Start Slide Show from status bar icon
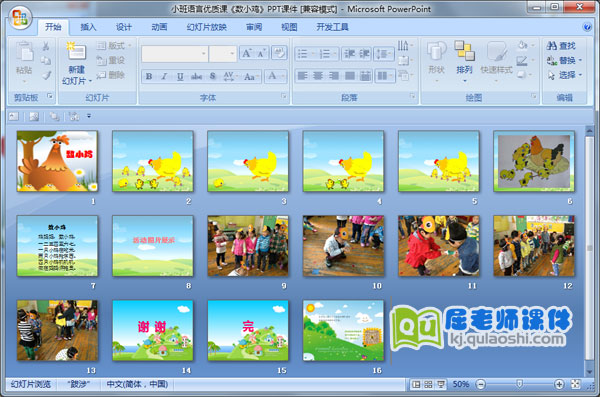Image resolution: width=600 pixels, height=397 pixels. click(441, 384)
